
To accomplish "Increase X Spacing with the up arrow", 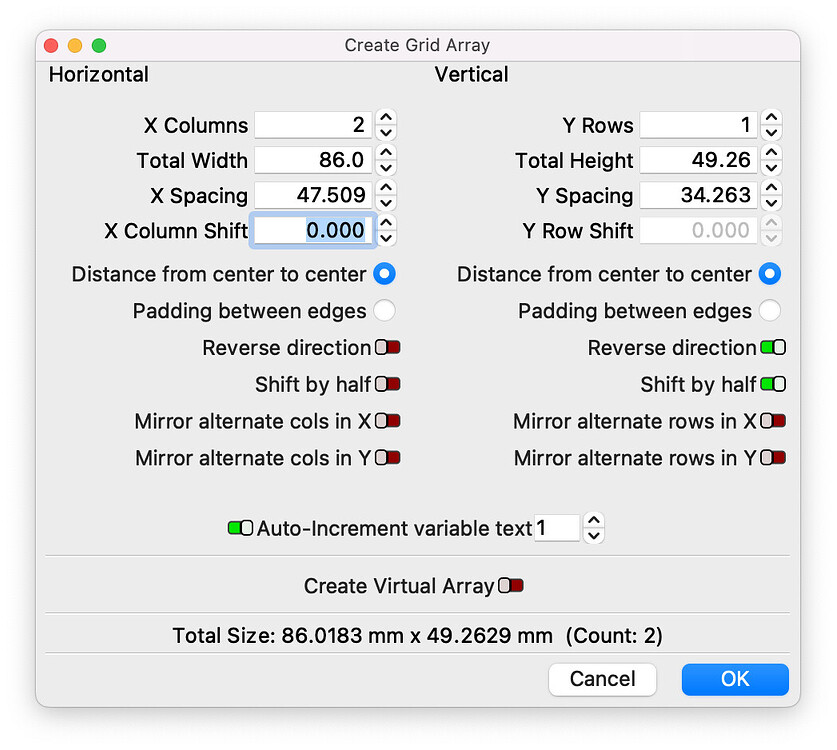I will point(386,187).
